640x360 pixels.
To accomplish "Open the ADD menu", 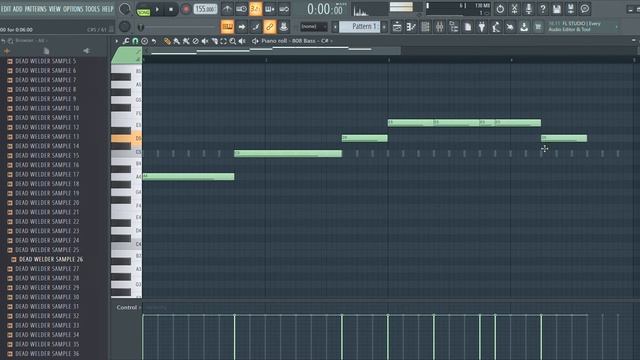I will coord(18,9).
